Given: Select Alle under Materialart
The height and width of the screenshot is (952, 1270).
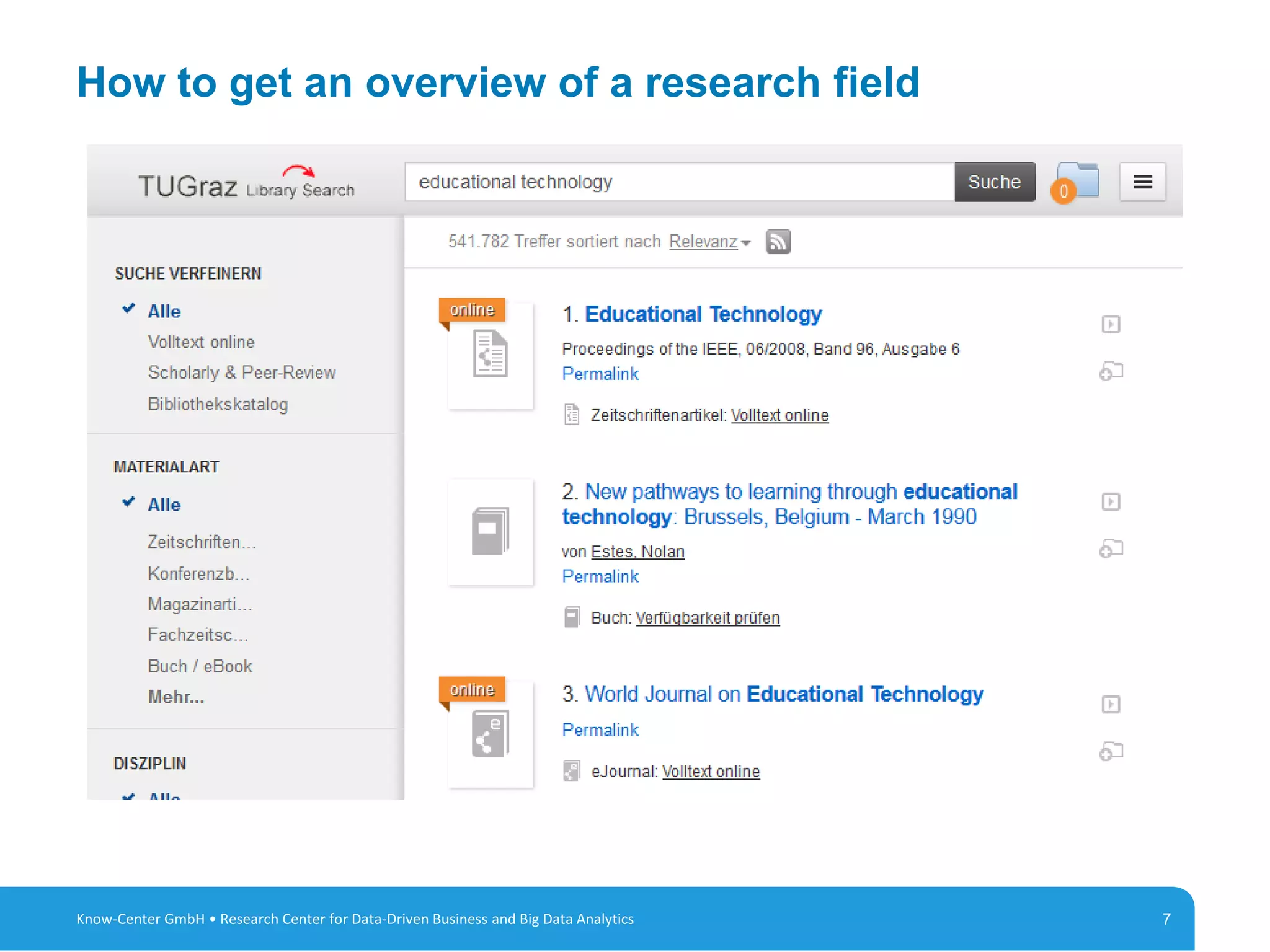Looking at the screenshot, I should [164, 505].
